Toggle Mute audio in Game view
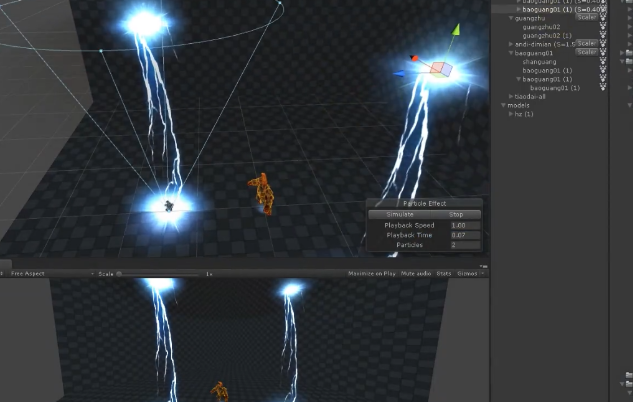Screen dimensions: 633x402 [x=416, y=274]
